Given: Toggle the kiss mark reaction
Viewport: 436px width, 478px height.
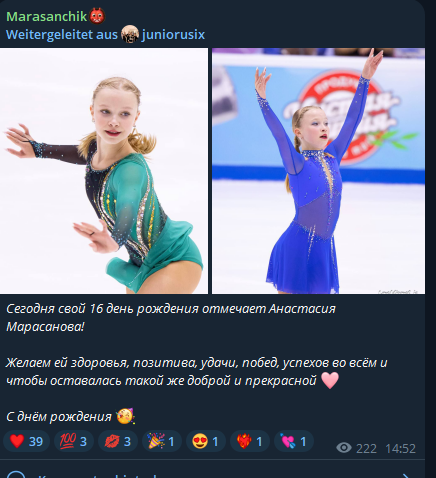Looking at the screenshot, I should tap(118, 441).
